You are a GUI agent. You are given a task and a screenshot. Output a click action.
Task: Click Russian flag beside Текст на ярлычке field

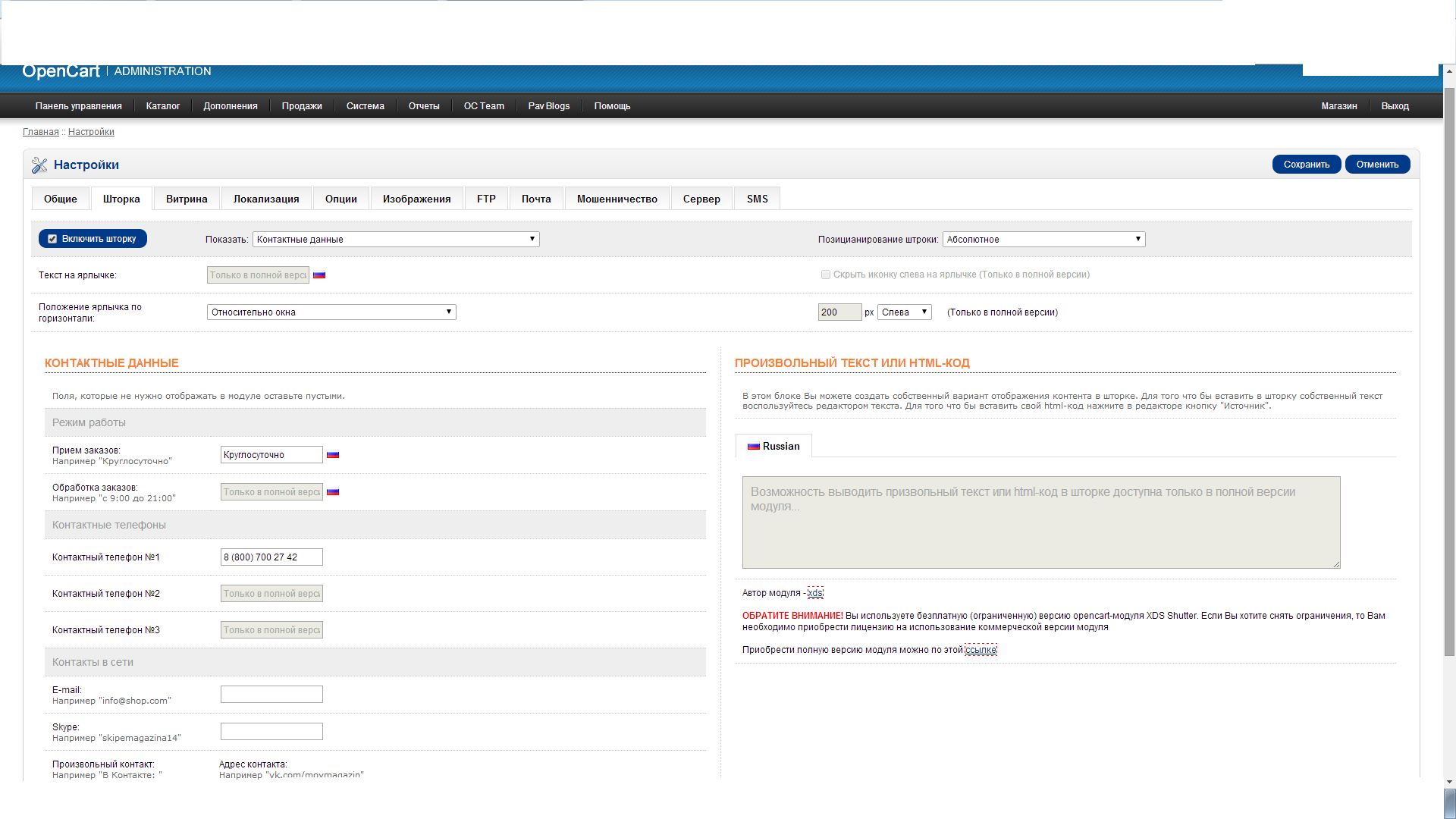(319, 275)
